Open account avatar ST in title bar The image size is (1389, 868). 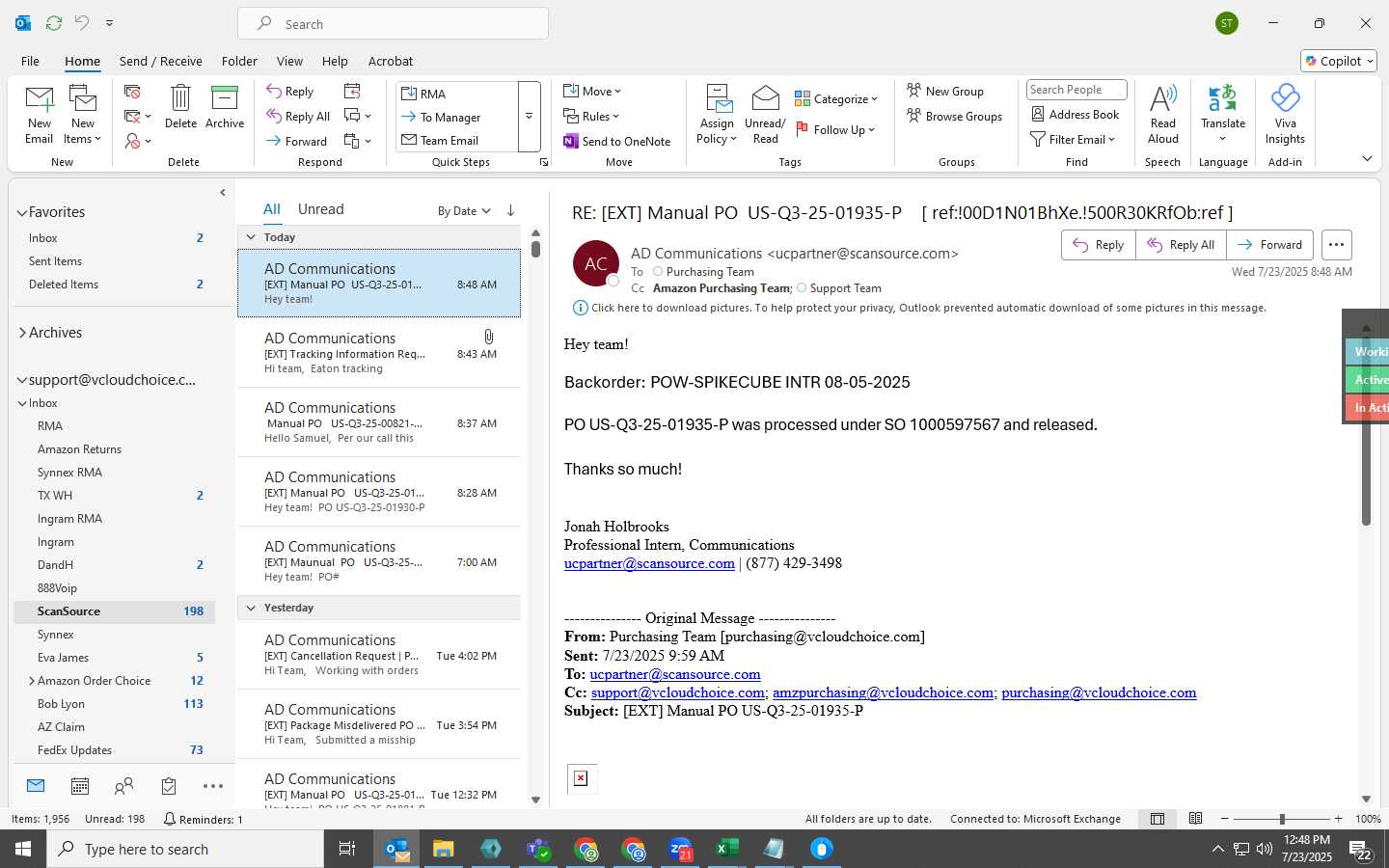(1227, 23)
